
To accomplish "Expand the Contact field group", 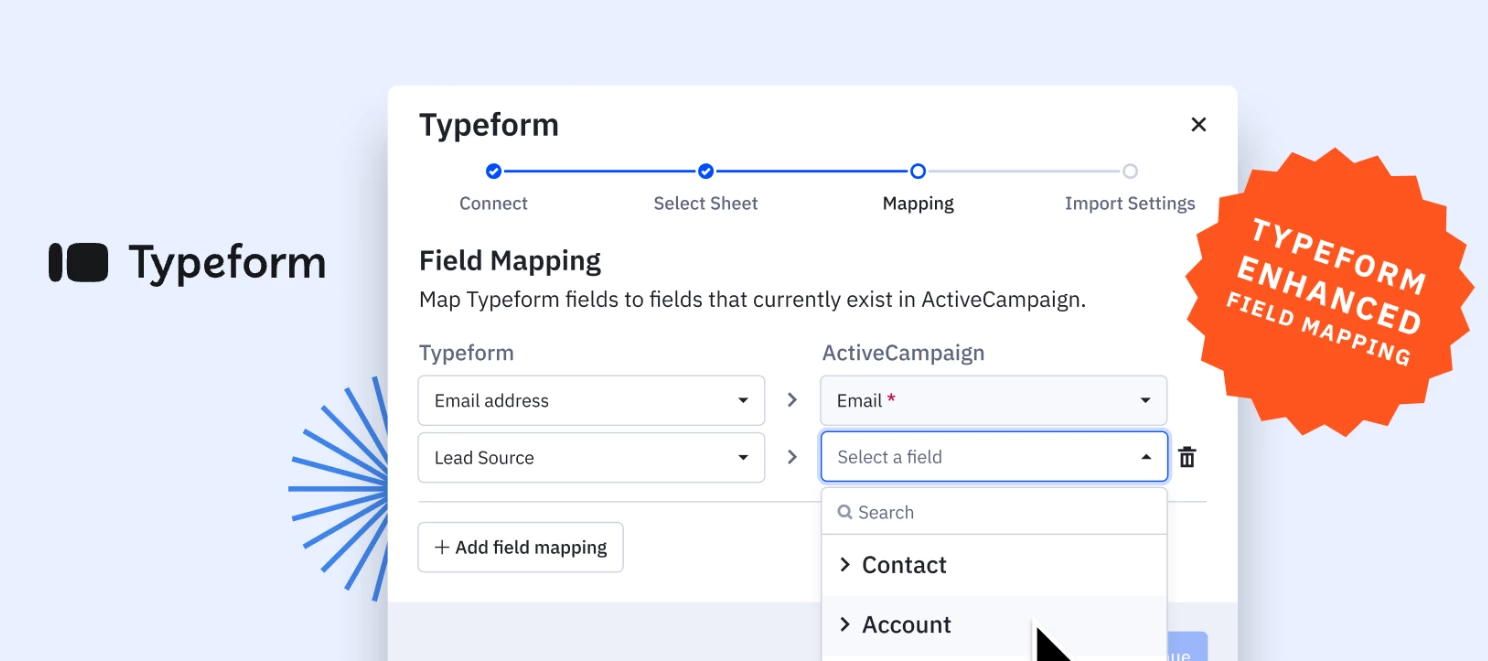I will point(845,564).
